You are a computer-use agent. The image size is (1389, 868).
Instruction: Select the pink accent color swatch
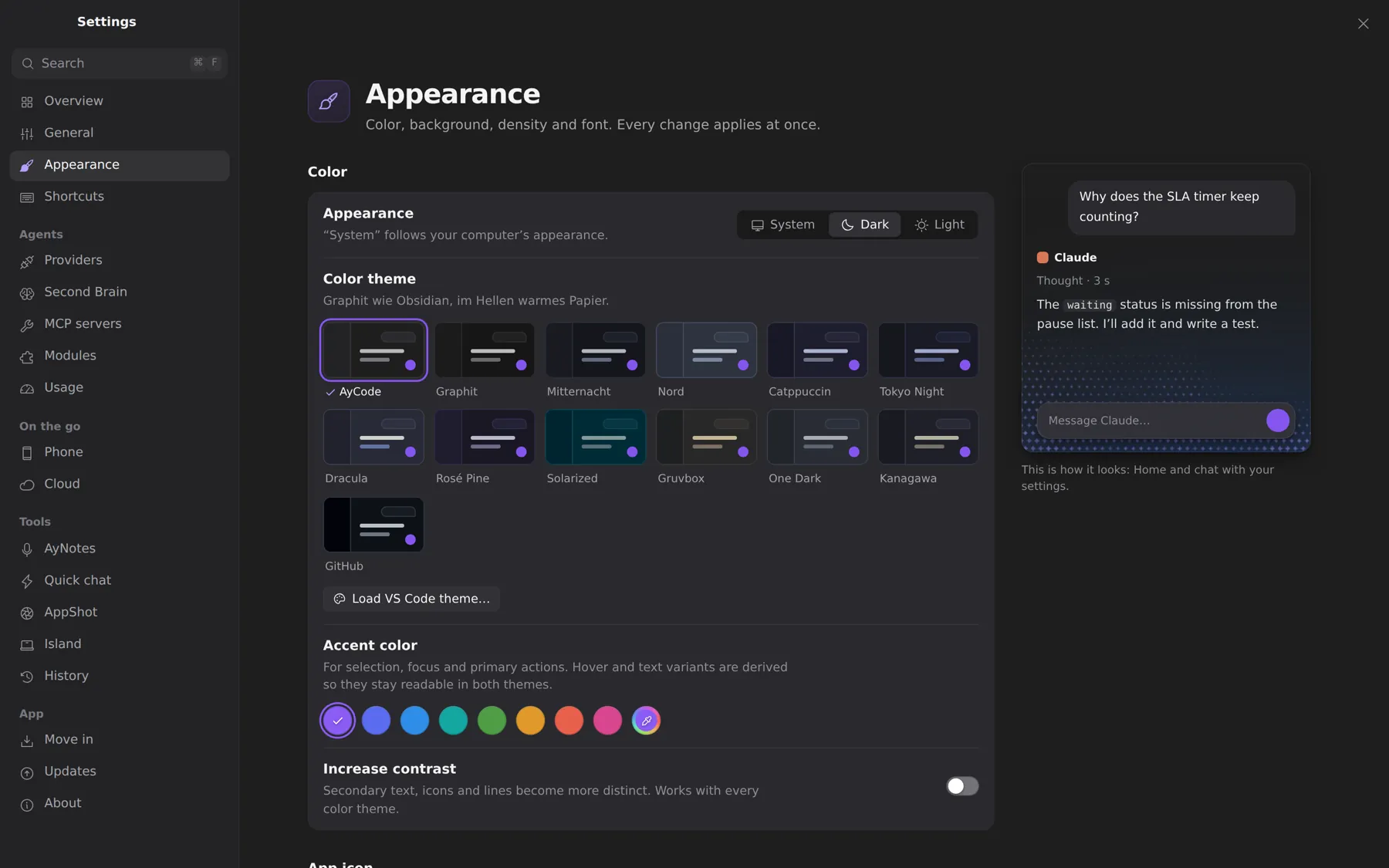[x=607, y=721]
